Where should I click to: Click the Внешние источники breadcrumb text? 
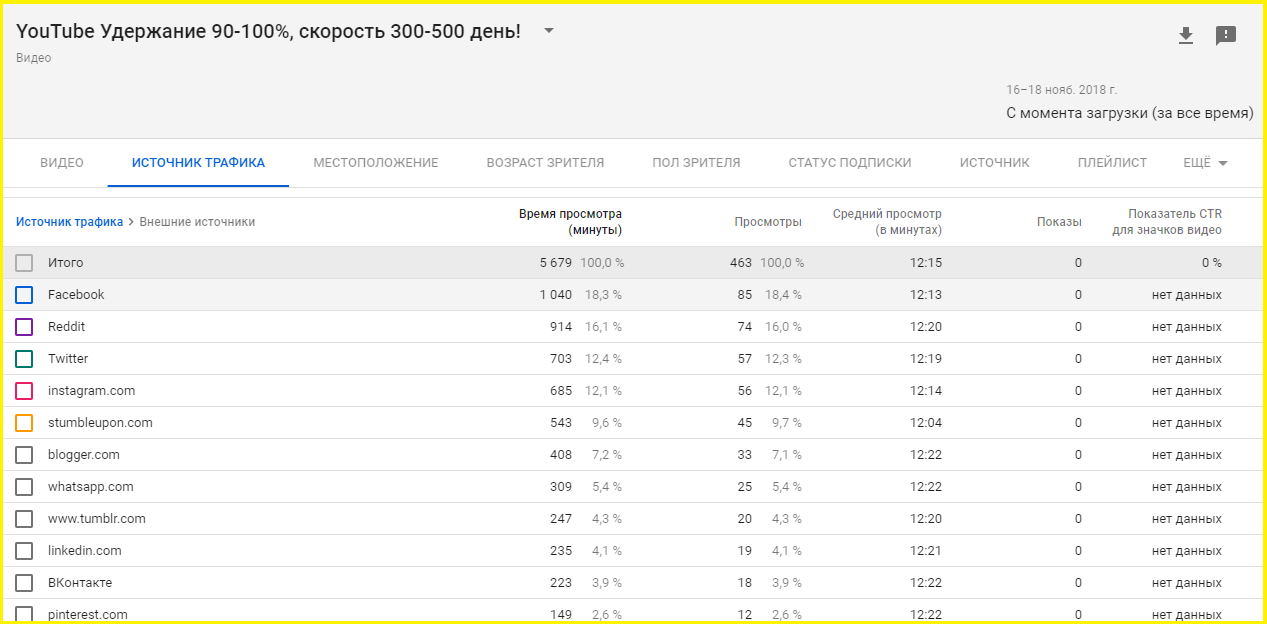197,222
